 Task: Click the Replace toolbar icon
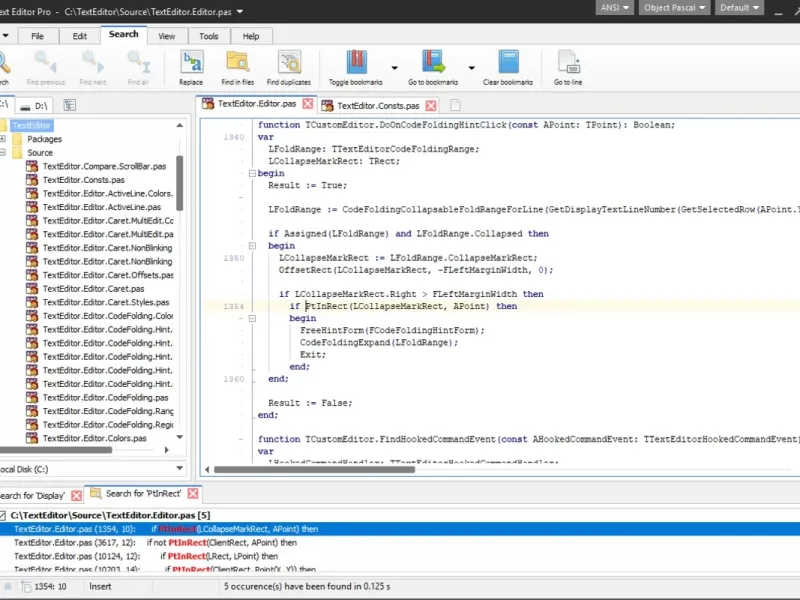click(191, 67)
